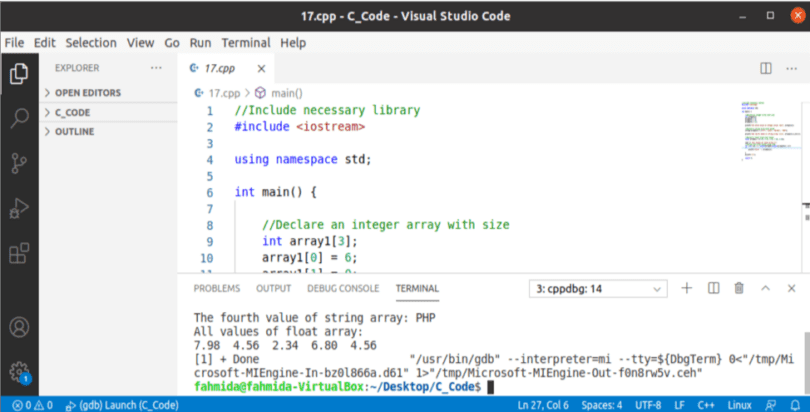Click the code minimap preview
Viewport: 810px width, 412px height.
pyautogui.click(x=768, y=130)
